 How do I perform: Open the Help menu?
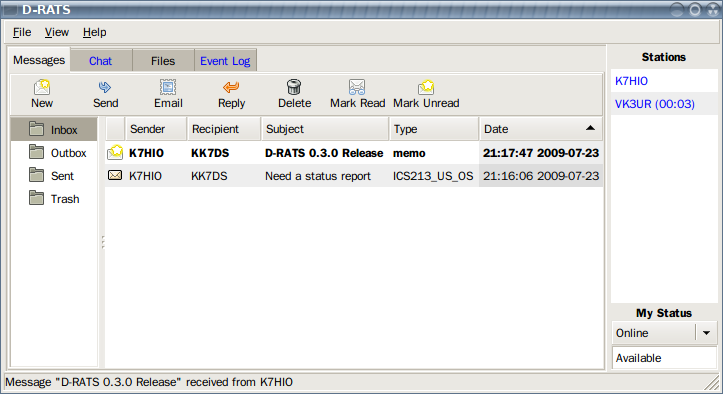point(95,32)
